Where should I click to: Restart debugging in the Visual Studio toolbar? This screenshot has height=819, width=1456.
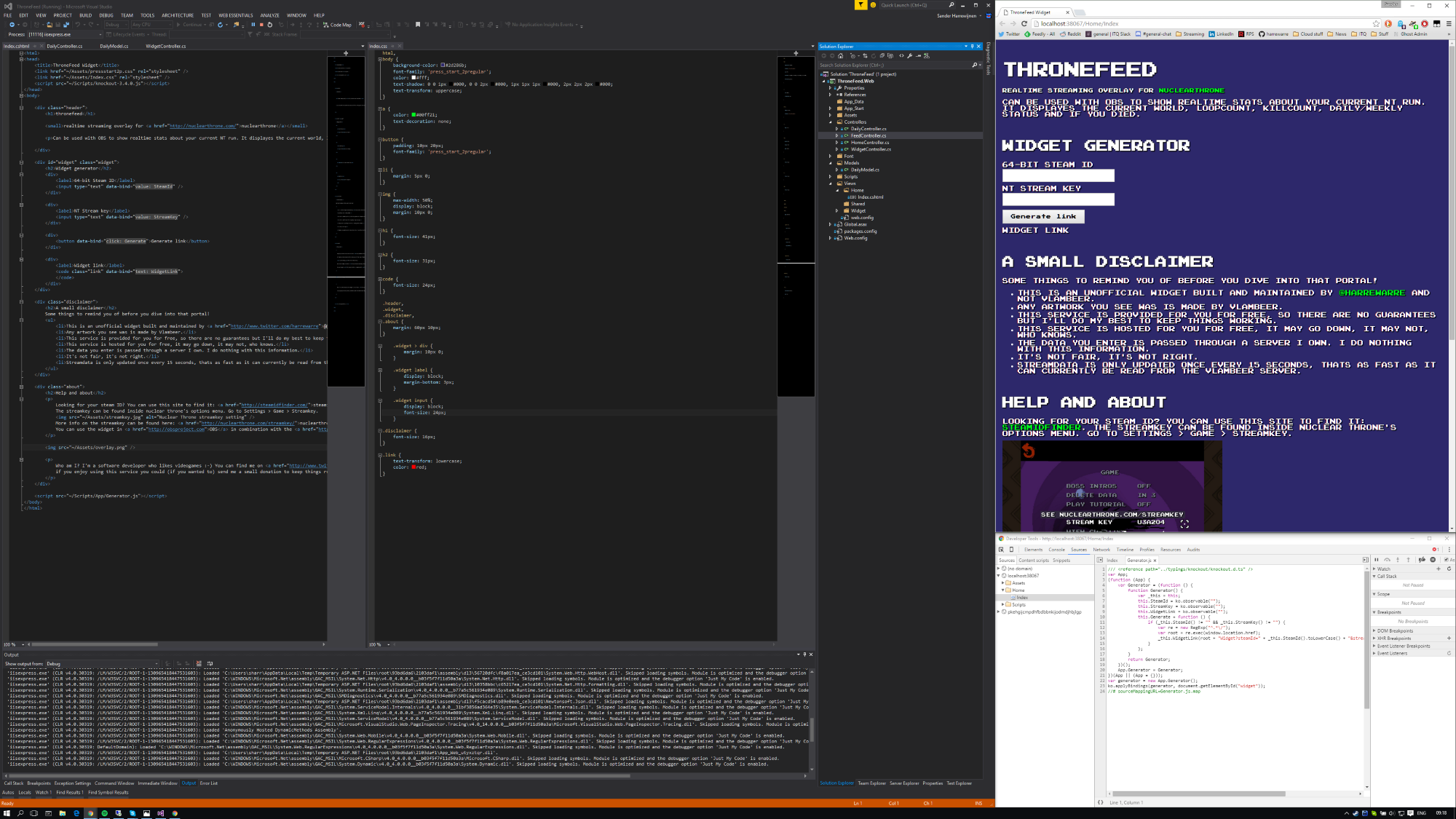270,25
